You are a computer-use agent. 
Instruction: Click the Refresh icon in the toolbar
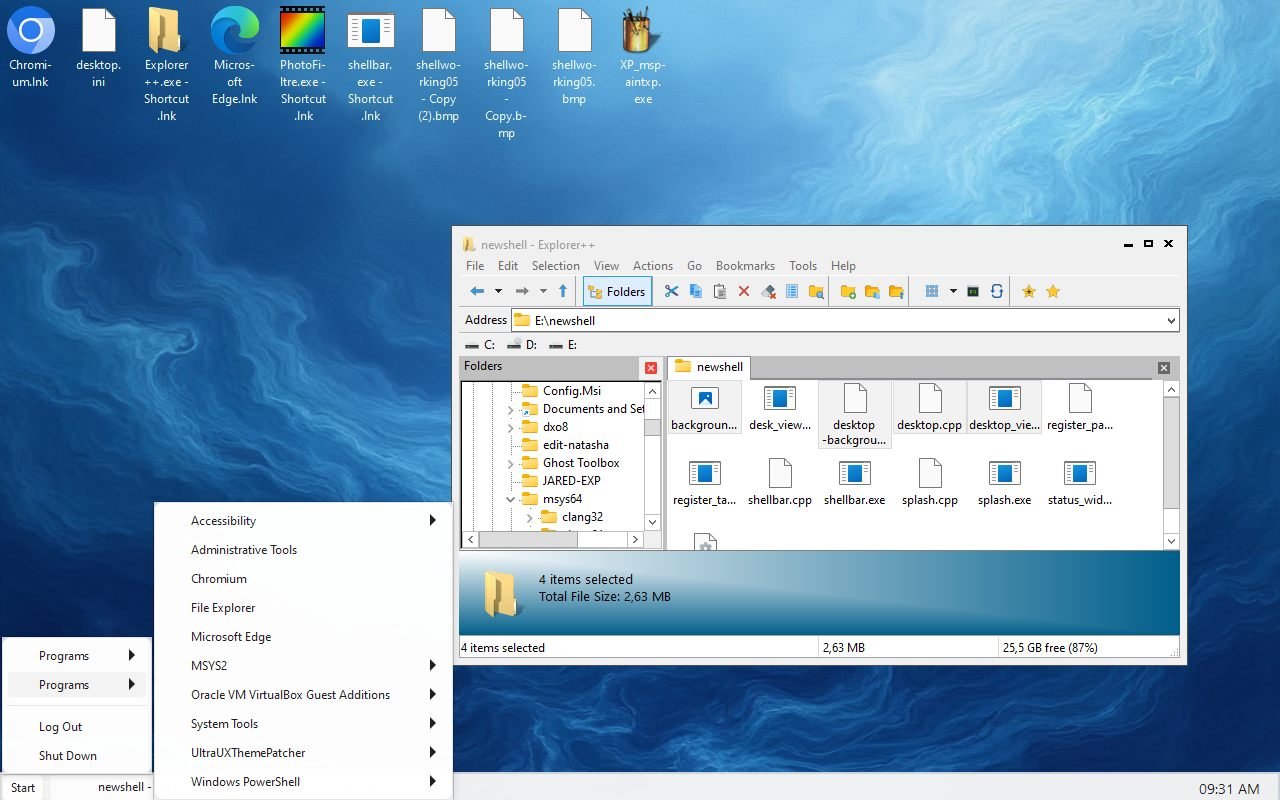point(997,291)
